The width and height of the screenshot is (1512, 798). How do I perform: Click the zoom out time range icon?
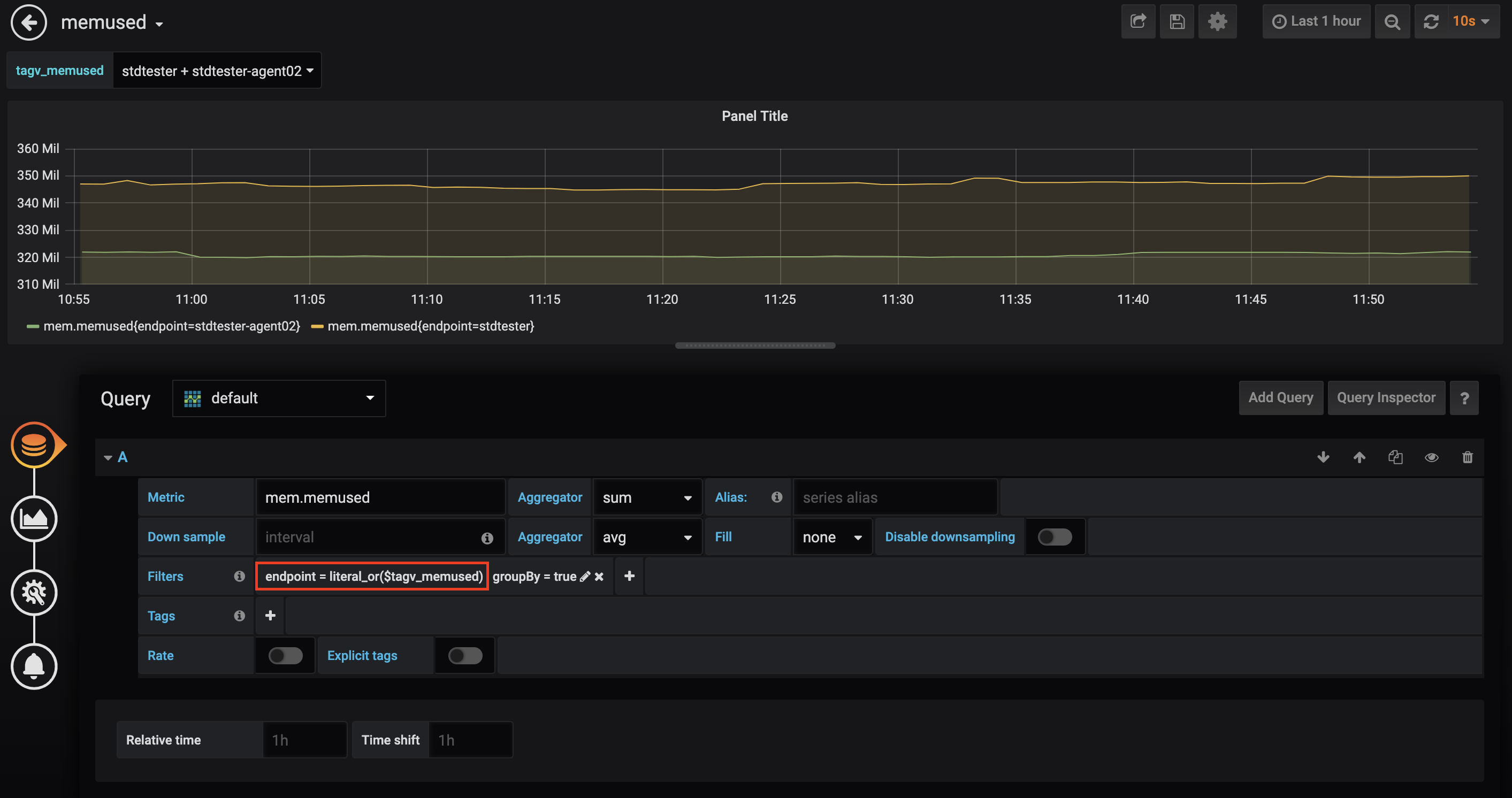point(1392,22)
